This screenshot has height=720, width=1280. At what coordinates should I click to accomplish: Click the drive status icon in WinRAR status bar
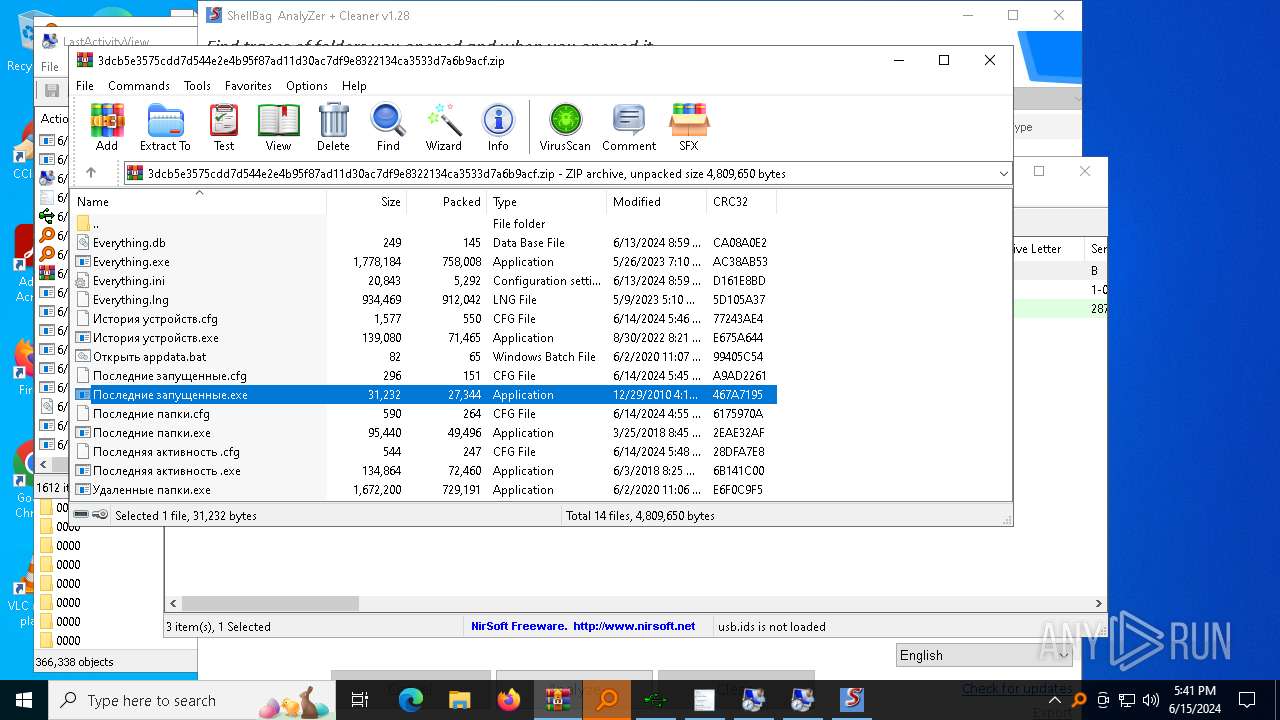click(81, 515)
